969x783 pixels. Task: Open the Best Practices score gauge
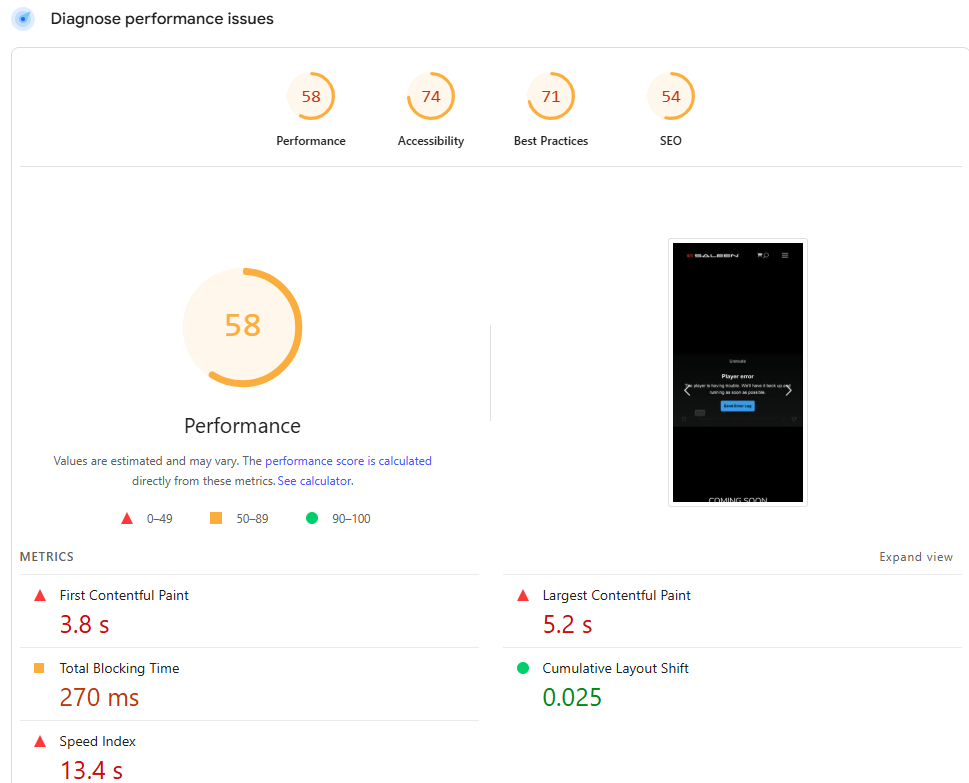pyautogui.click(x=551, y=97)
